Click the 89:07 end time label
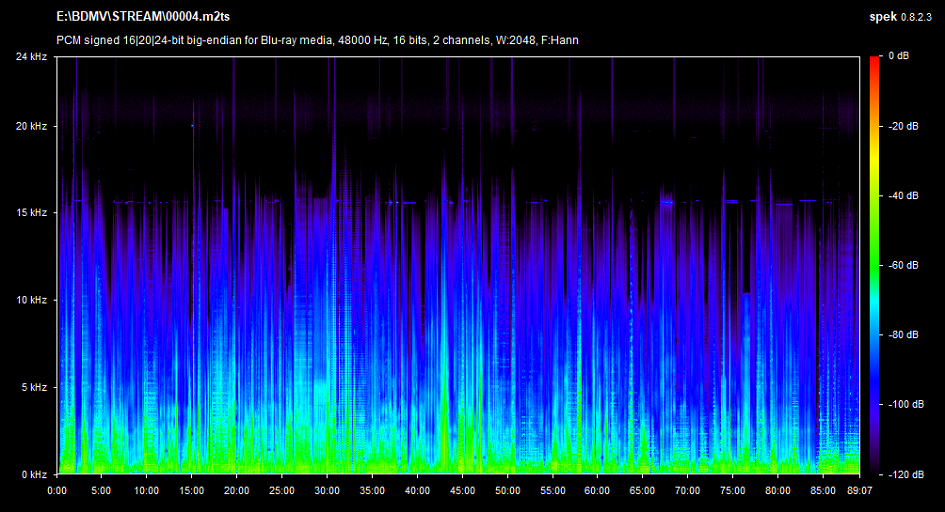Viewport: 945px width, 512px height. pos(858,491)
